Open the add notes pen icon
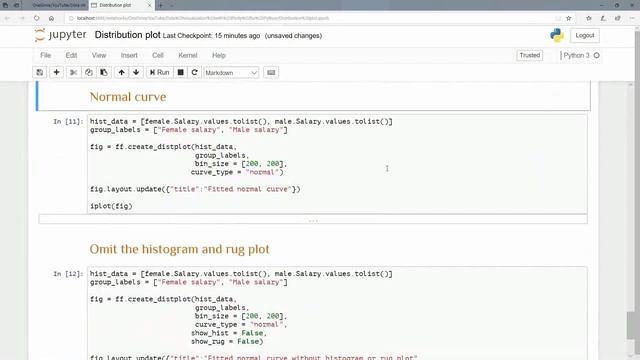The width and height of the screenshot is (640, 360). point(603,18)
